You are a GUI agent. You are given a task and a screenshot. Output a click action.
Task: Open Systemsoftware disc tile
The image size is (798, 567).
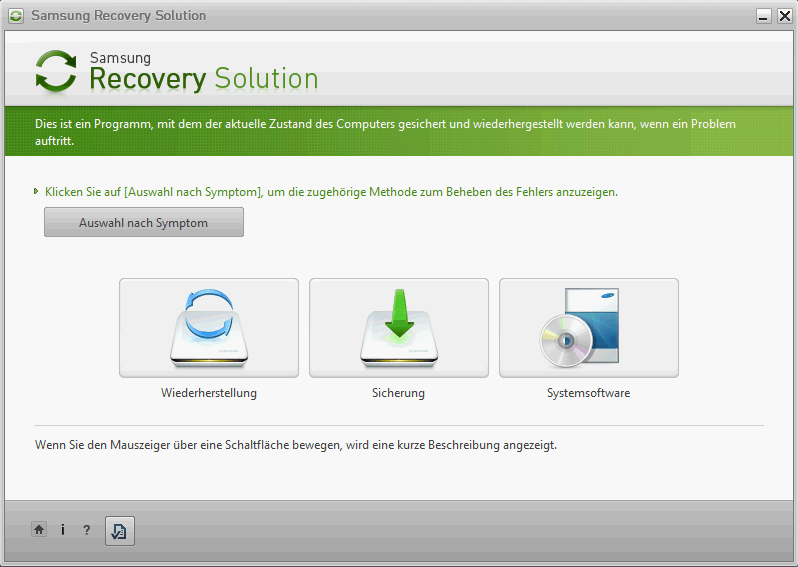pyautogui.click(x=588, y=328)
